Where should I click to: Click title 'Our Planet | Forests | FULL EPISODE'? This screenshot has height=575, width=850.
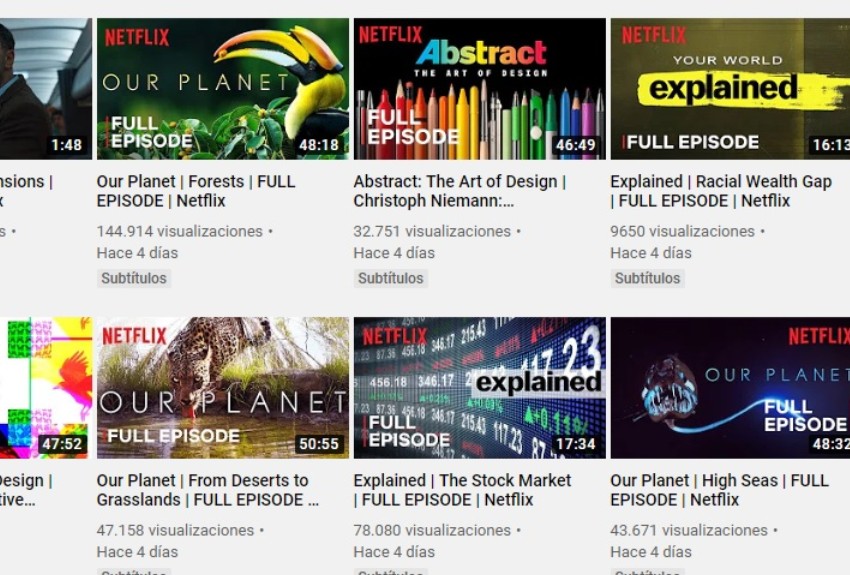click(x=196, y=191)
